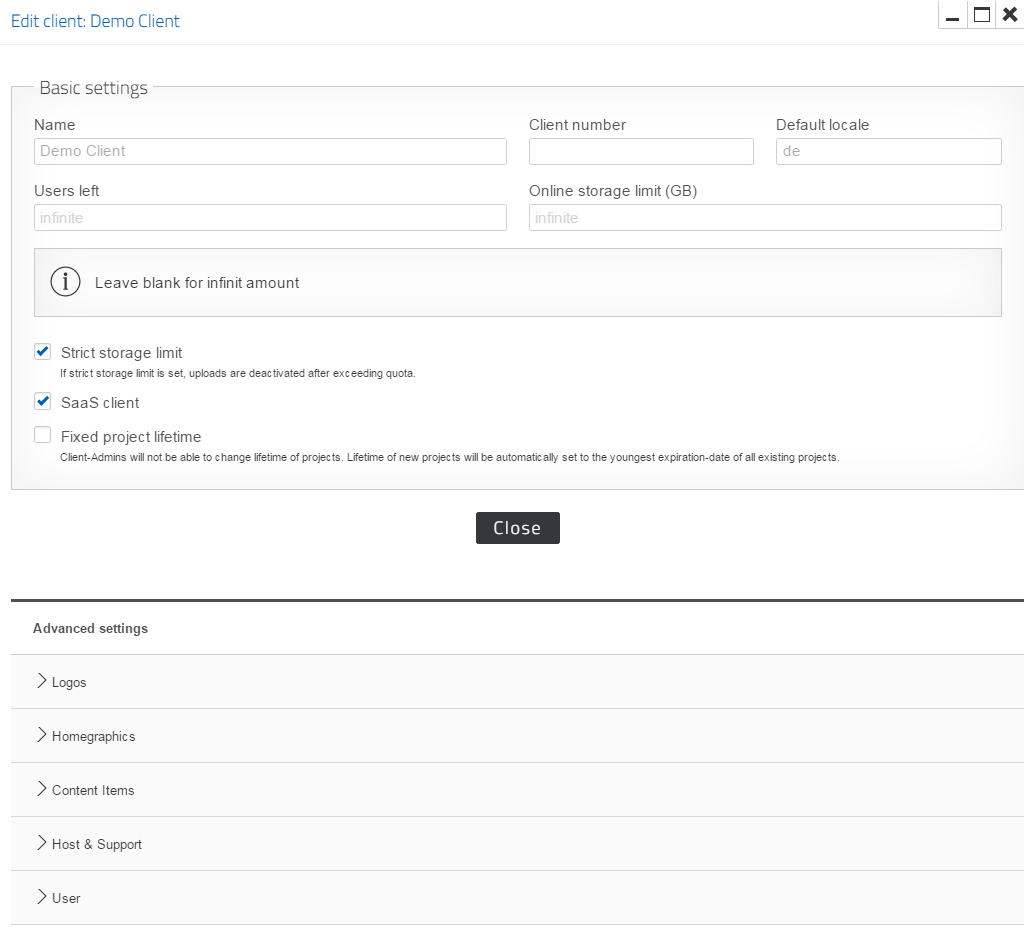Focus the Name input field

point(270,151)
